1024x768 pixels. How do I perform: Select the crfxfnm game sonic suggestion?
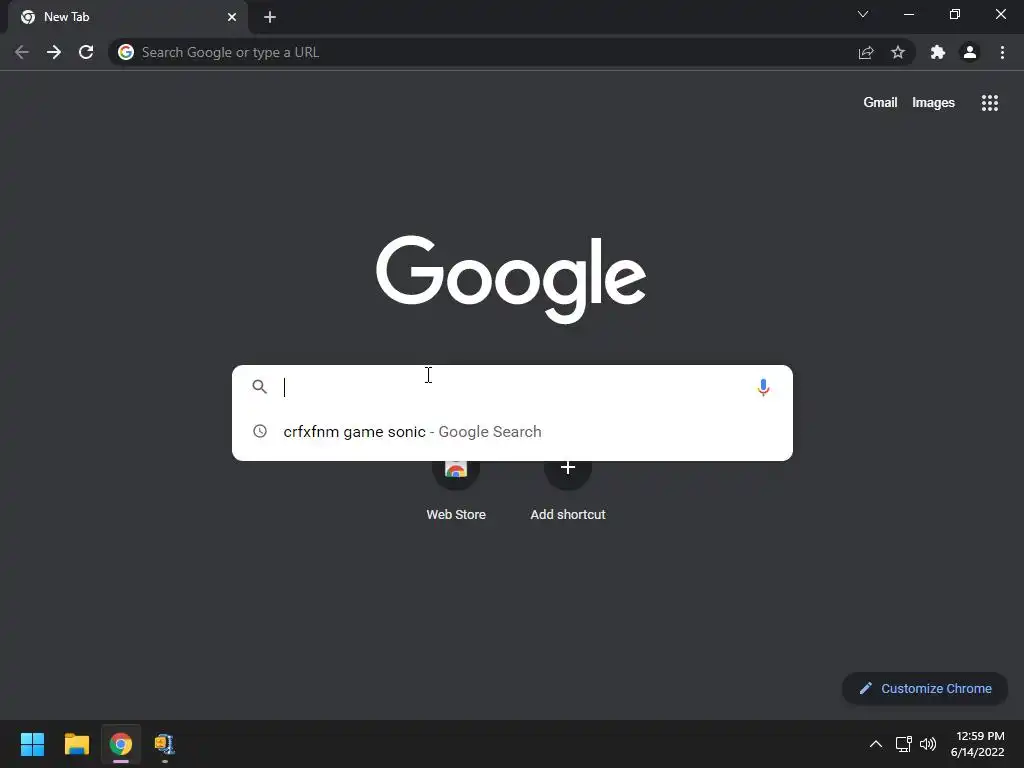[513, 432]
